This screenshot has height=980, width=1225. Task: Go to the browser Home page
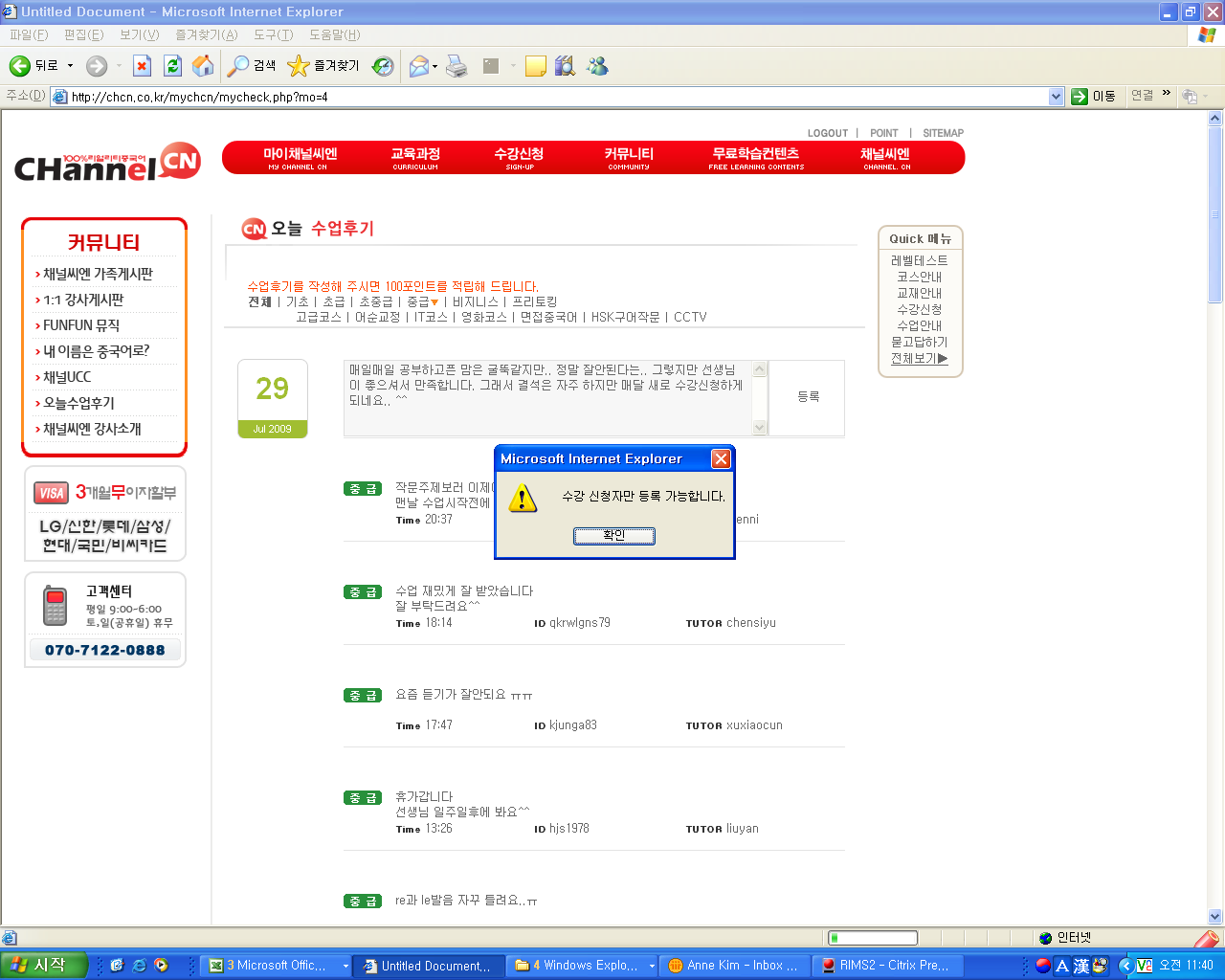(203, 66)
